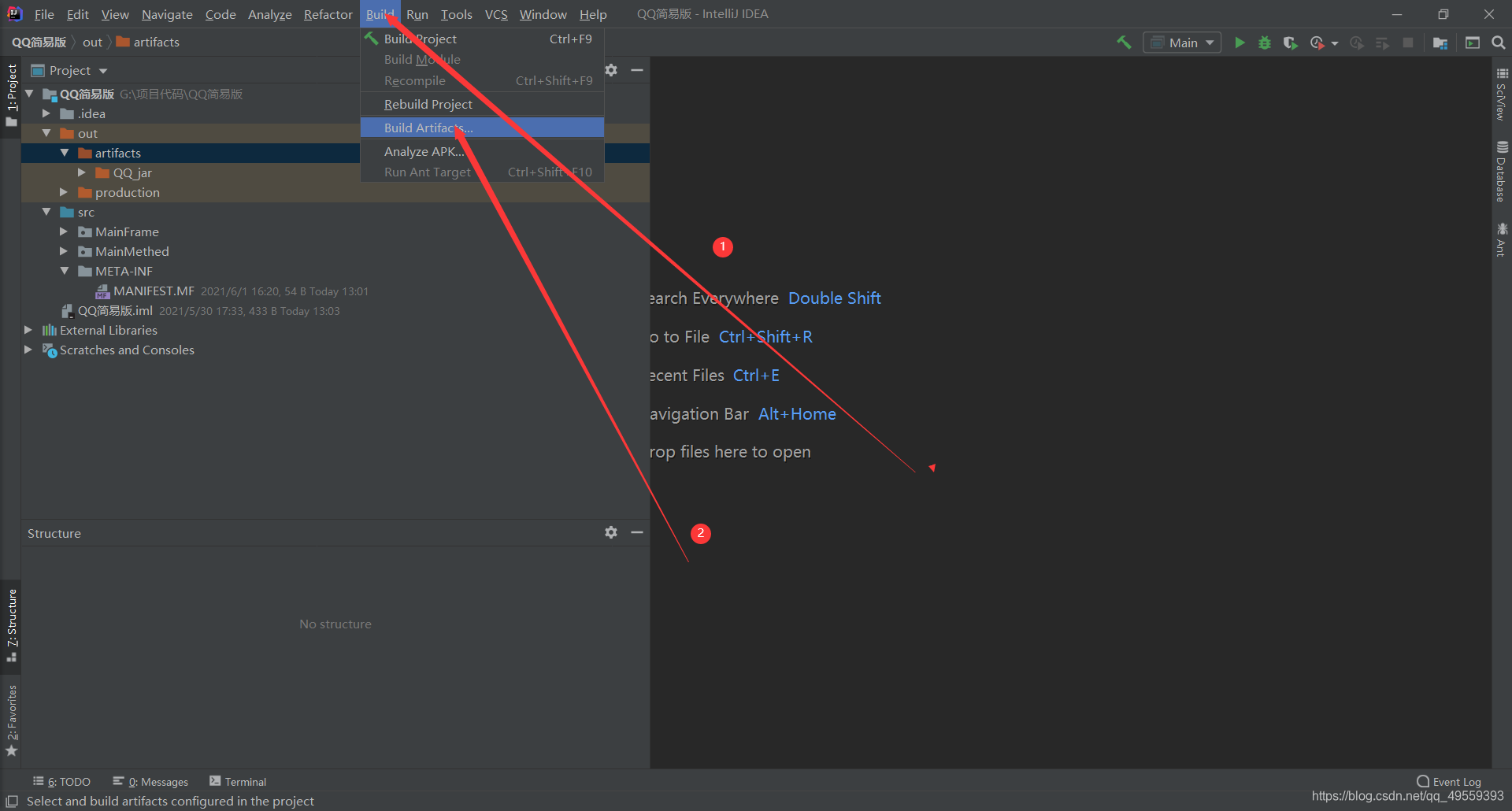Screen dimensions: 1512x811
Task: Click the Build Project hammer toolbar icon
Action: tap(1124, 43)
